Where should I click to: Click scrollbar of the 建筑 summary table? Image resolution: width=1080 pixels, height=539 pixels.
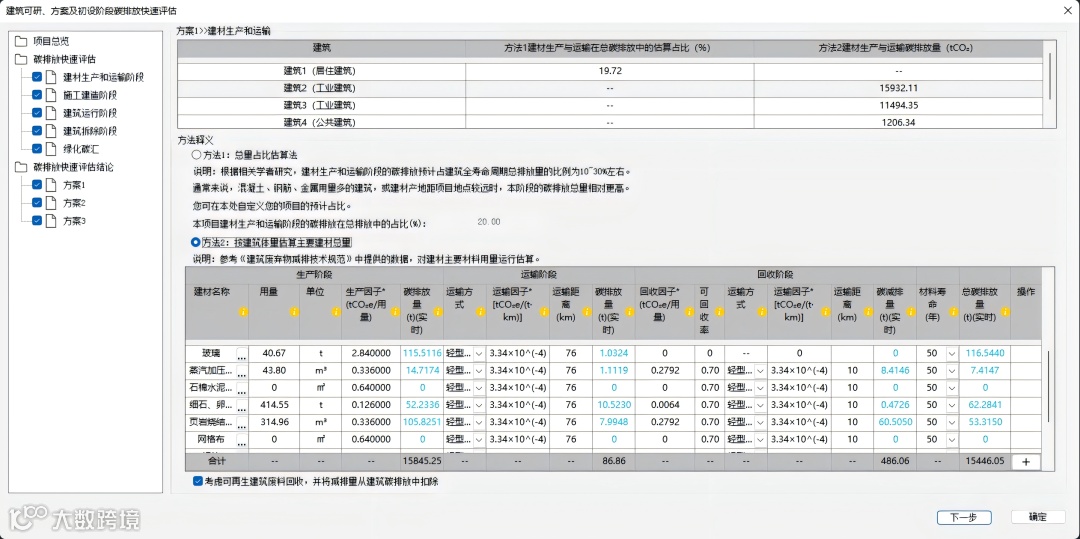[x=1050, y=76]
